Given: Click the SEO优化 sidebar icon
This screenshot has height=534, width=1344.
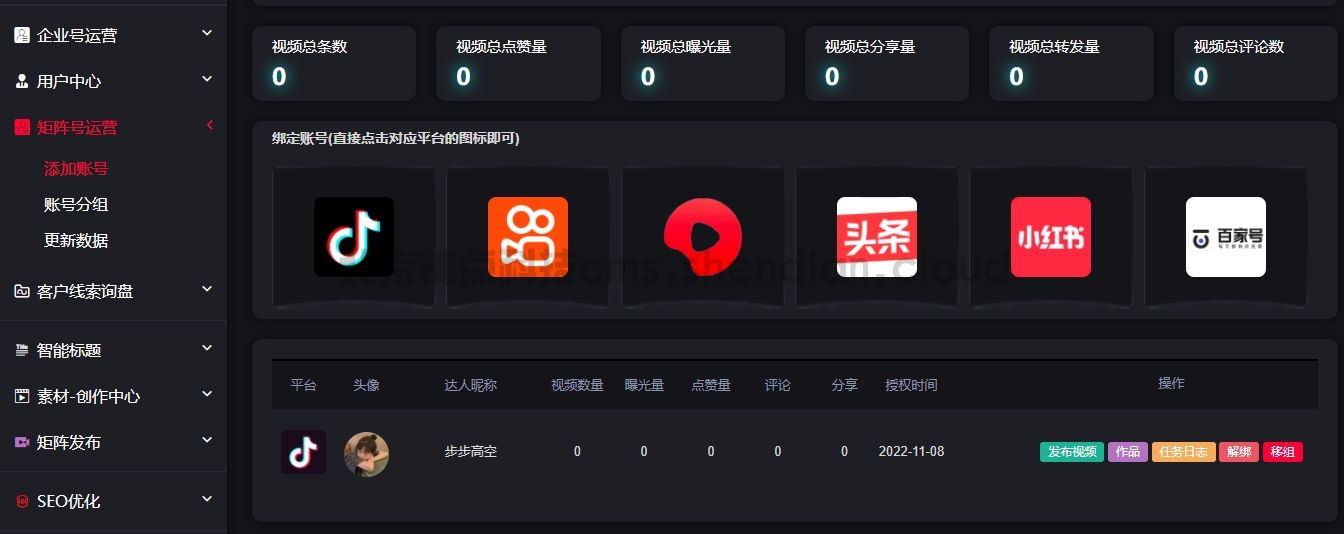Looking at the screenshot, I should [x=22, y=501].
